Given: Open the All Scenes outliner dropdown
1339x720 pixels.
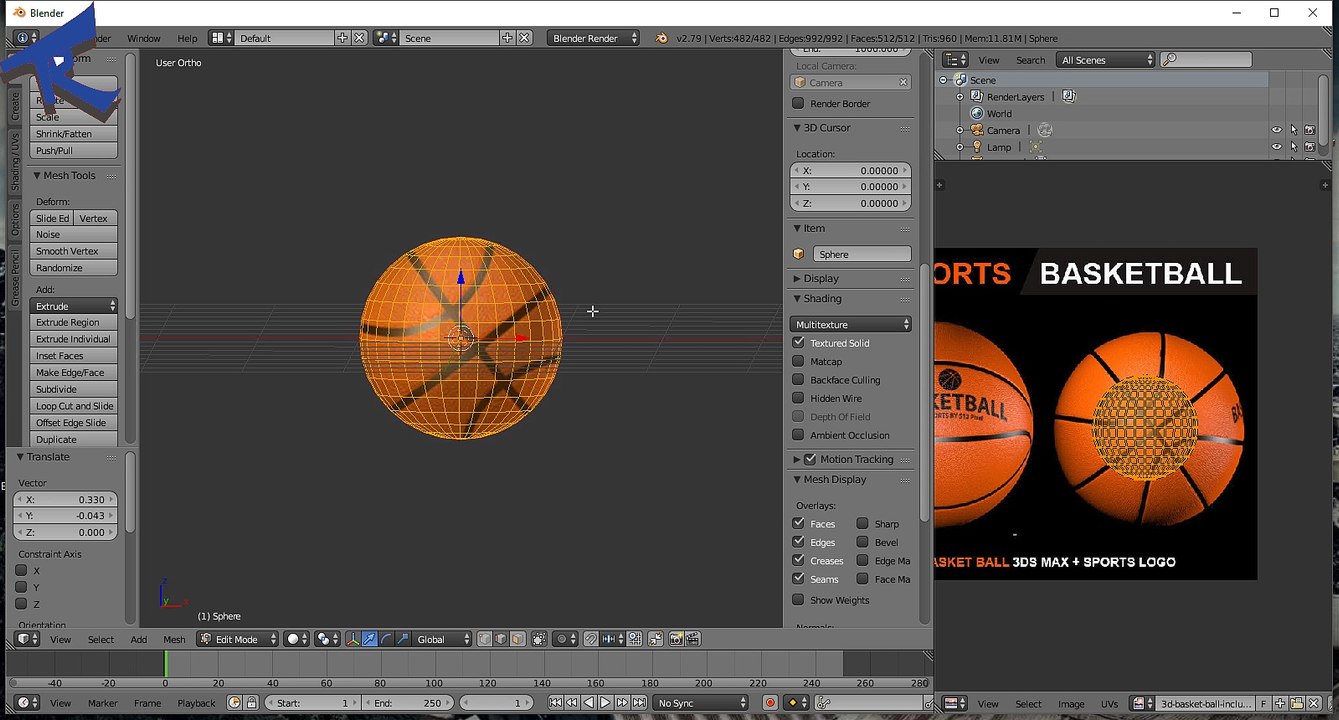Looking at the screenshot, I should pos(1106,60).
